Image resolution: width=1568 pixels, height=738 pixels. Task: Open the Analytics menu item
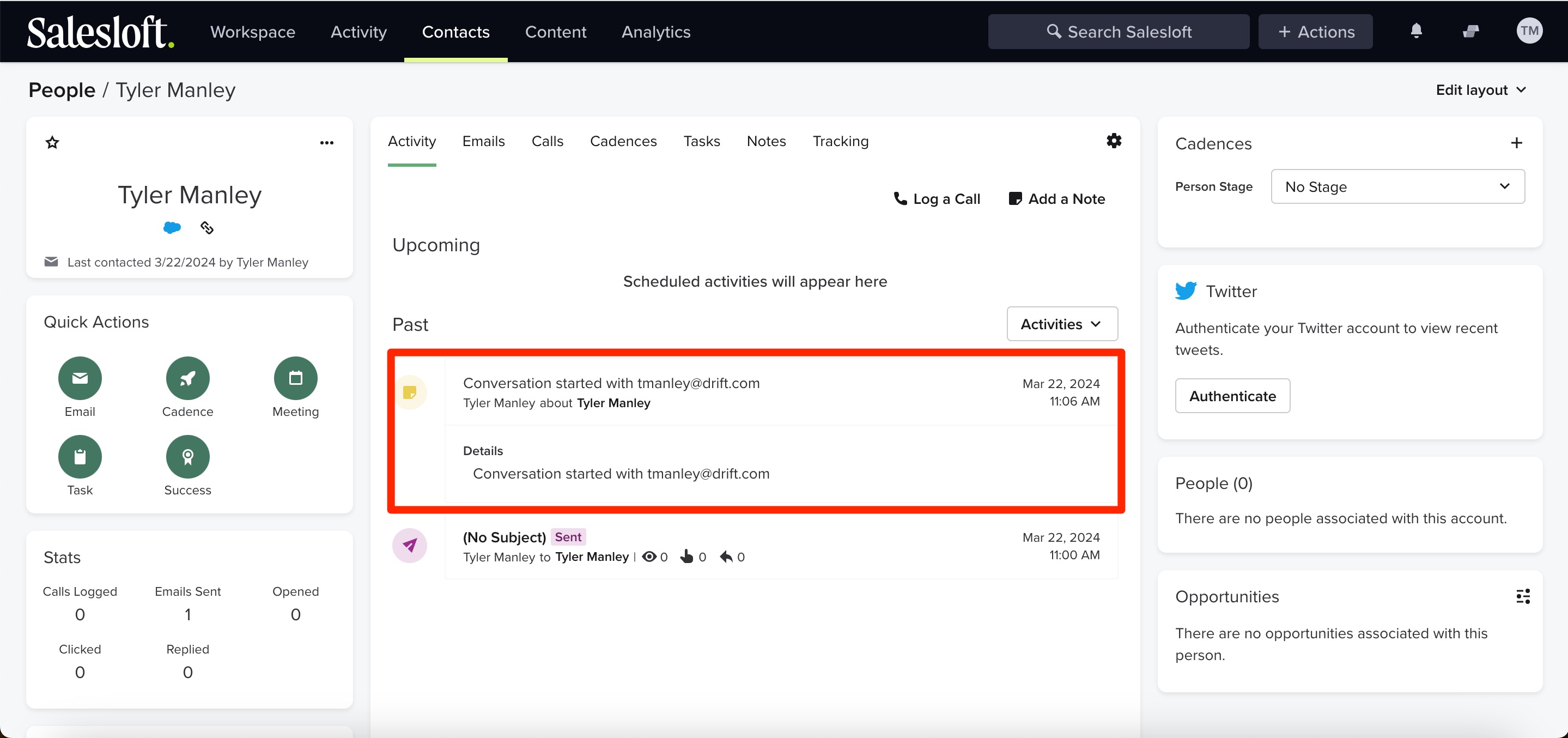[x=655, y=32]
